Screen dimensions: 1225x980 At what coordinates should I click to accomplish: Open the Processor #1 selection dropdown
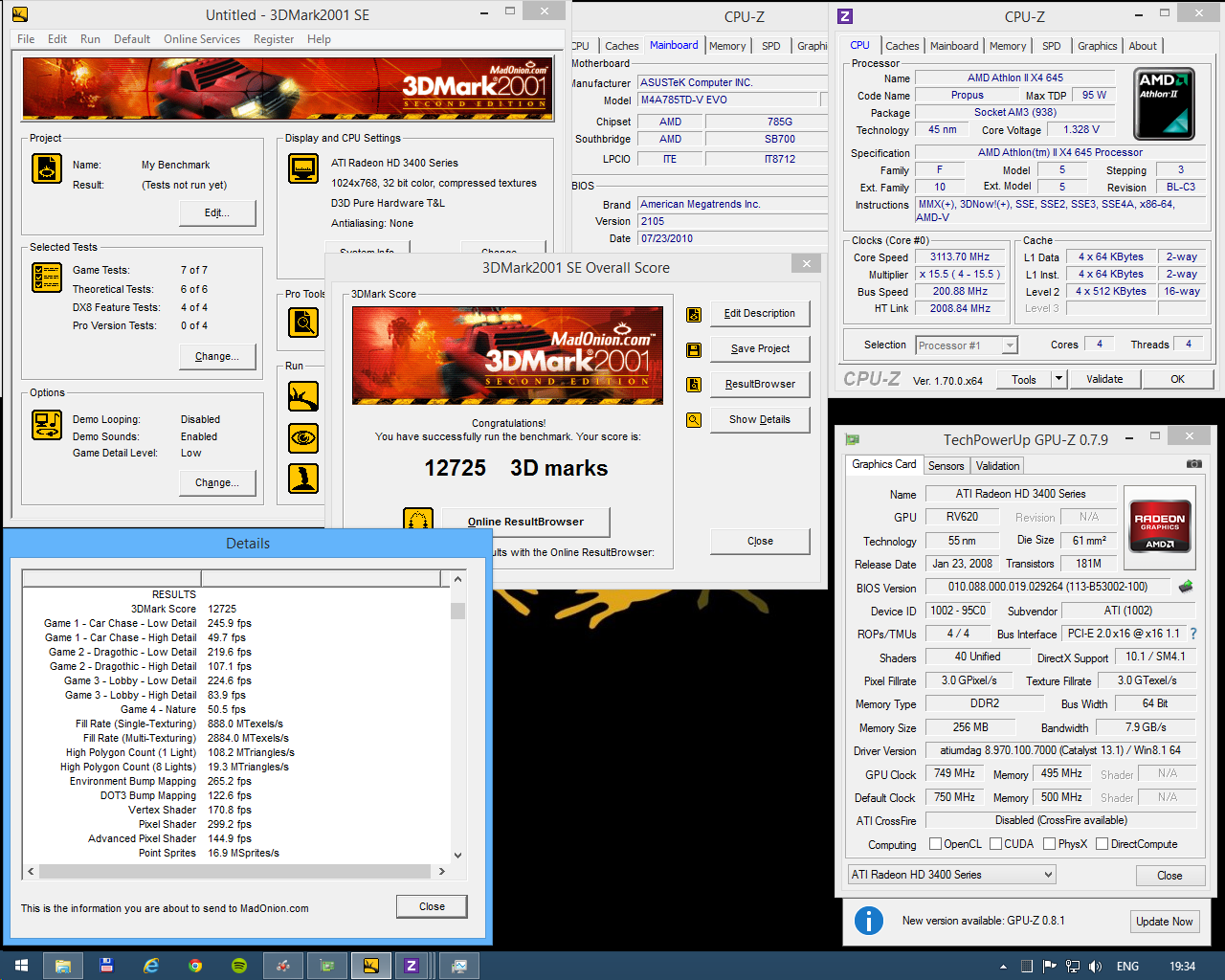pyautogui.click(x=967, y=345)
